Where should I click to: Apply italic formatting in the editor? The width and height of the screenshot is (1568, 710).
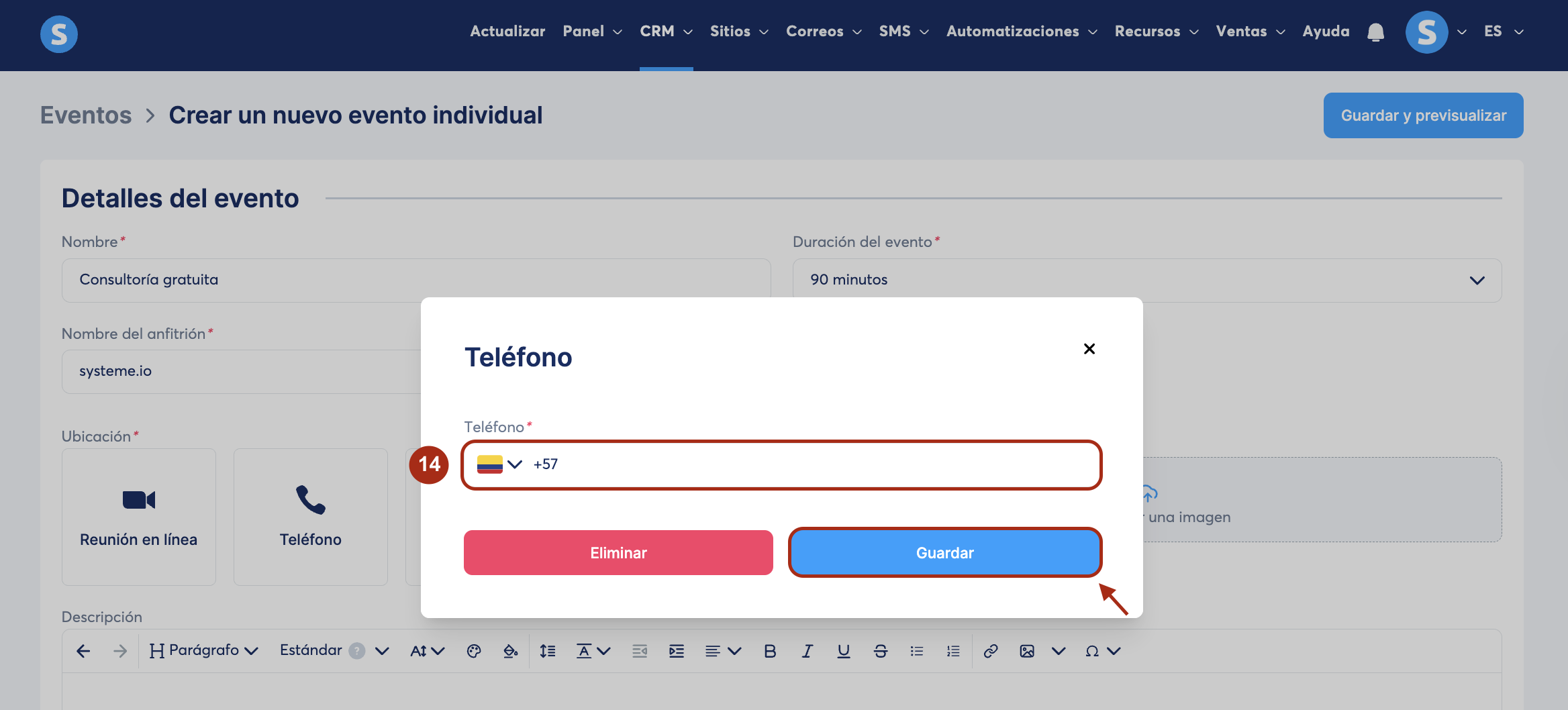pos(807,651)
